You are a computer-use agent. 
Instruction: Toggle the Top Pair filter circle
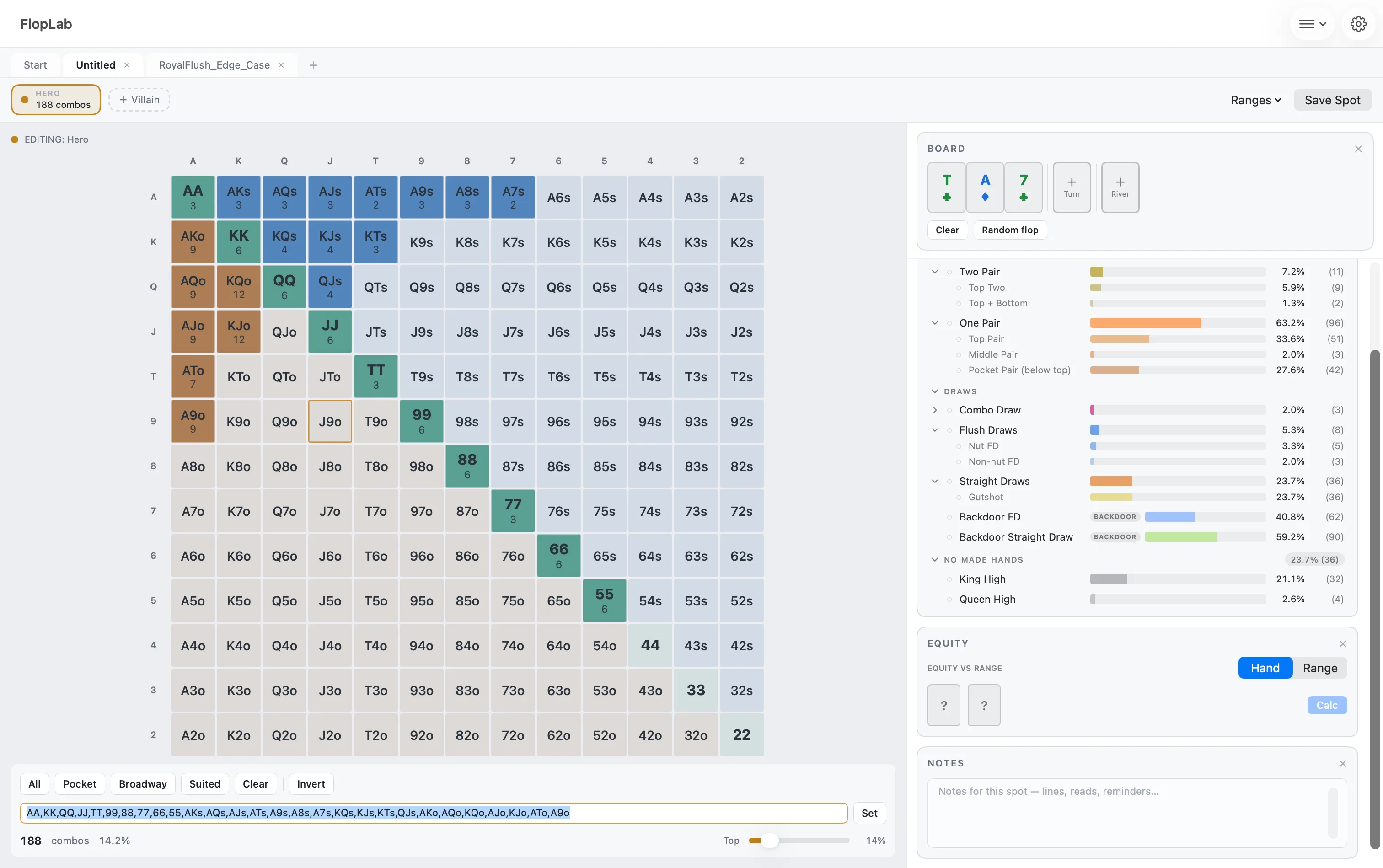(x=958, y=339)
